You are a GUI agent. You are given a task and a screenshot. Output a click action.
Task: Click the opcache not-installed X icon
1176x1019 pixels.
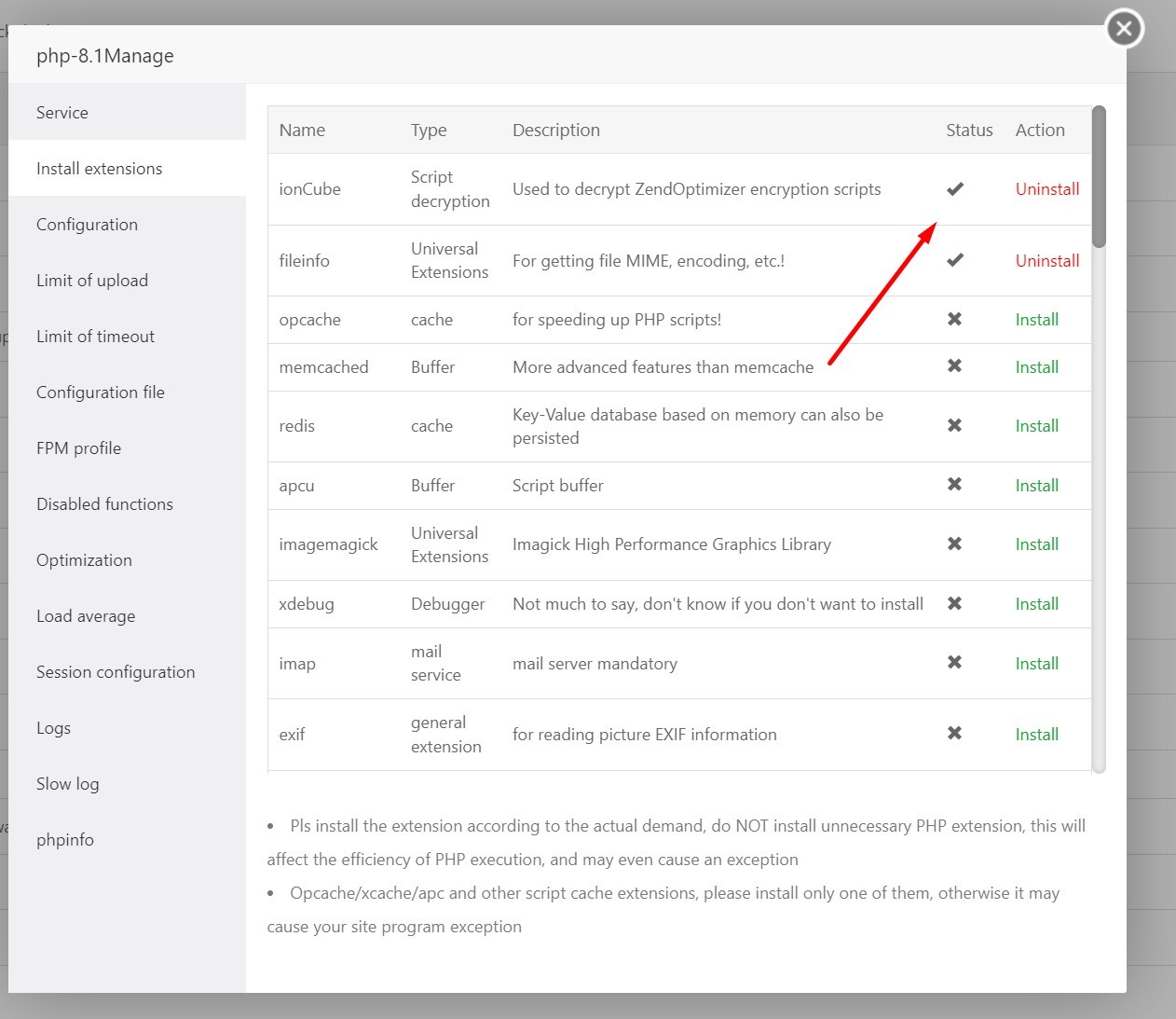(954, 319)
